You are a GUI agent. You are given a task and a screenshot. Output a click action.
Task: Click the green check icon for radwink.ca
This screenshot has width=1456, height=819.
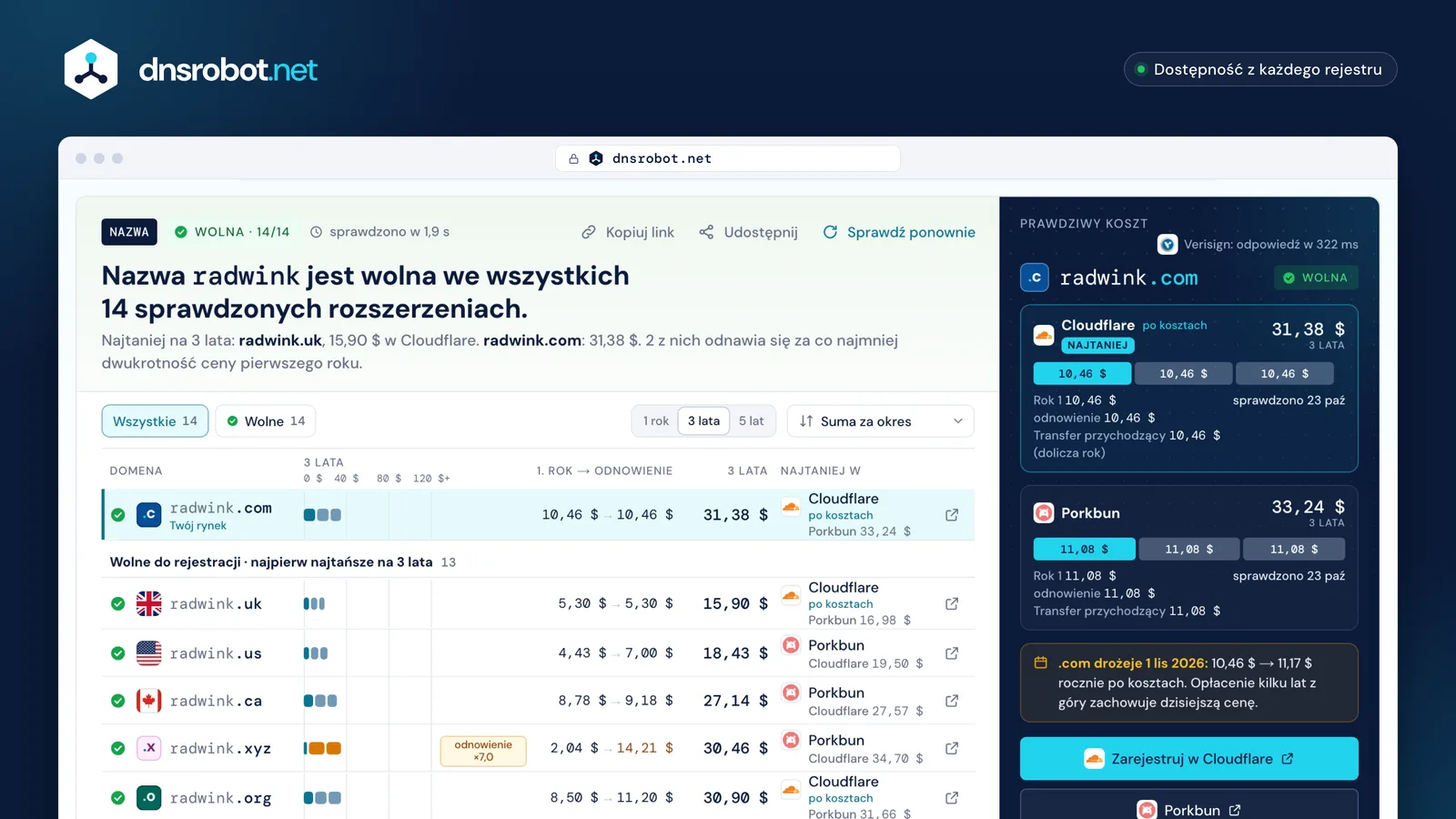pyautogui.click(x=118, y=701)
